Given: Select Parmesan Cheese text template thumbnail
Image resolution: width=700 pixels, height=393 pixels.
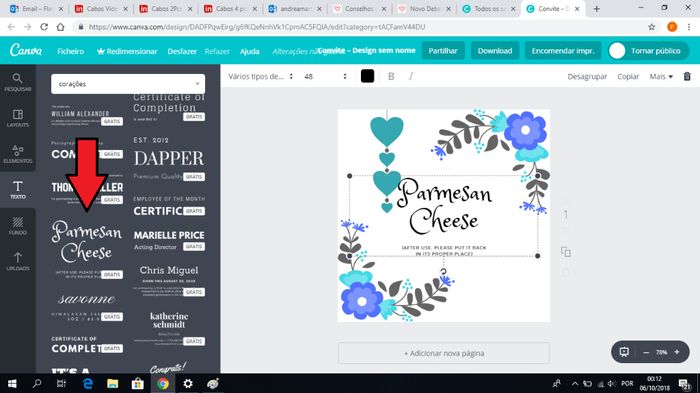Looking at the screenshot, I should pyautogui.click(x=87, y=248).
